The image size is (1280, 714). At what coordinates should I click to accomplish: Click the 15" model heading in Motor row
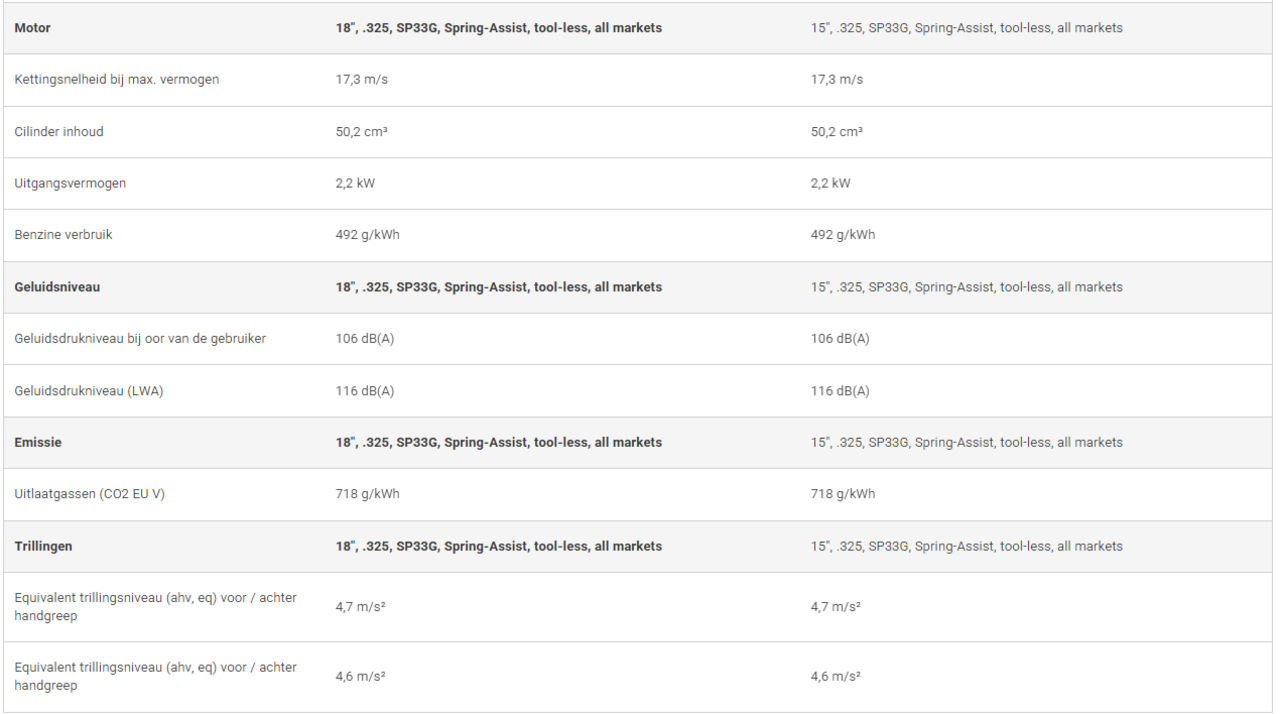coord(966,28)
